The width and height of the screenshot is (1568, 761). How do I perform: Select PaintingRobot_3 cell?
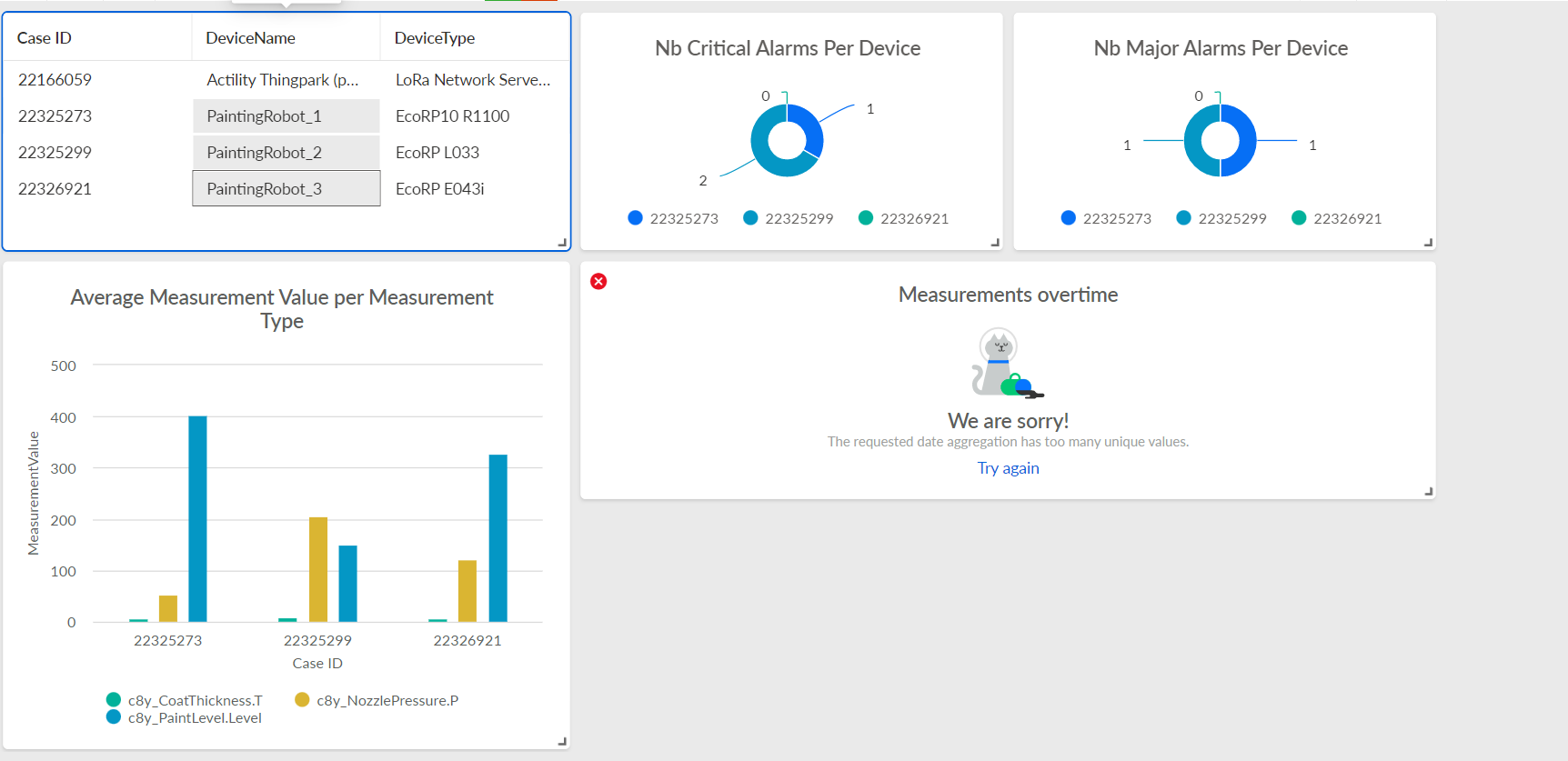[286, 189]
